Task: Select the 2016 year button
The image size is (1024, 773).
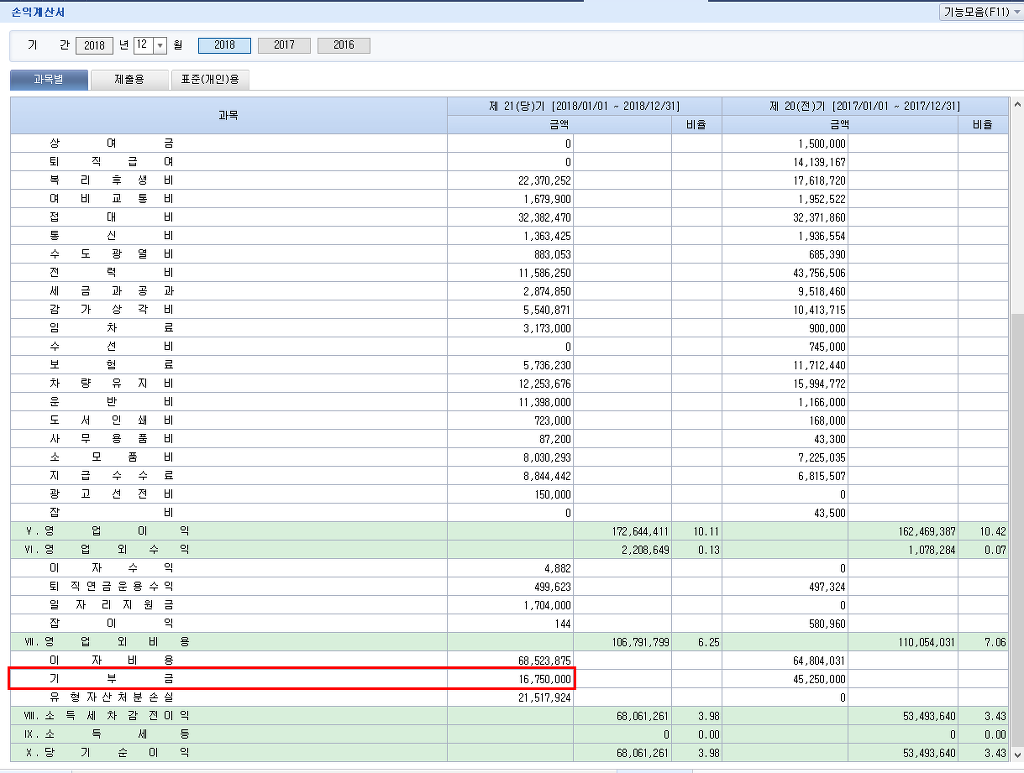Action: (344, 46)
